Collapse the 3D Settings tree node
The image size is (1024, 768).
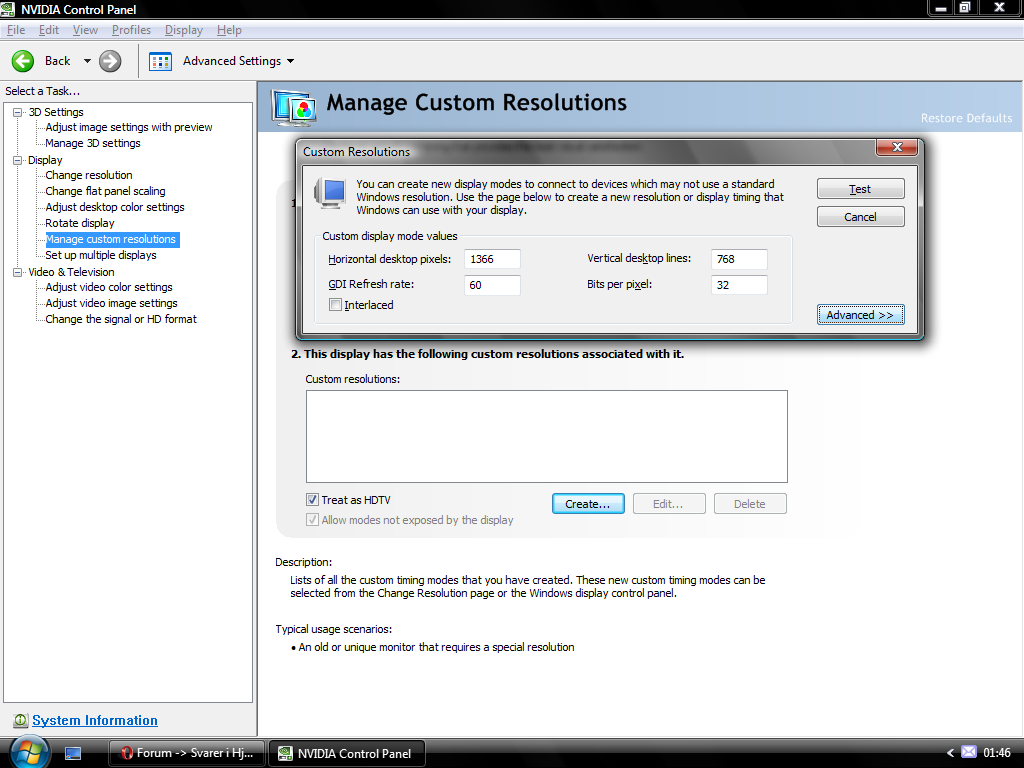coord(18,112)
